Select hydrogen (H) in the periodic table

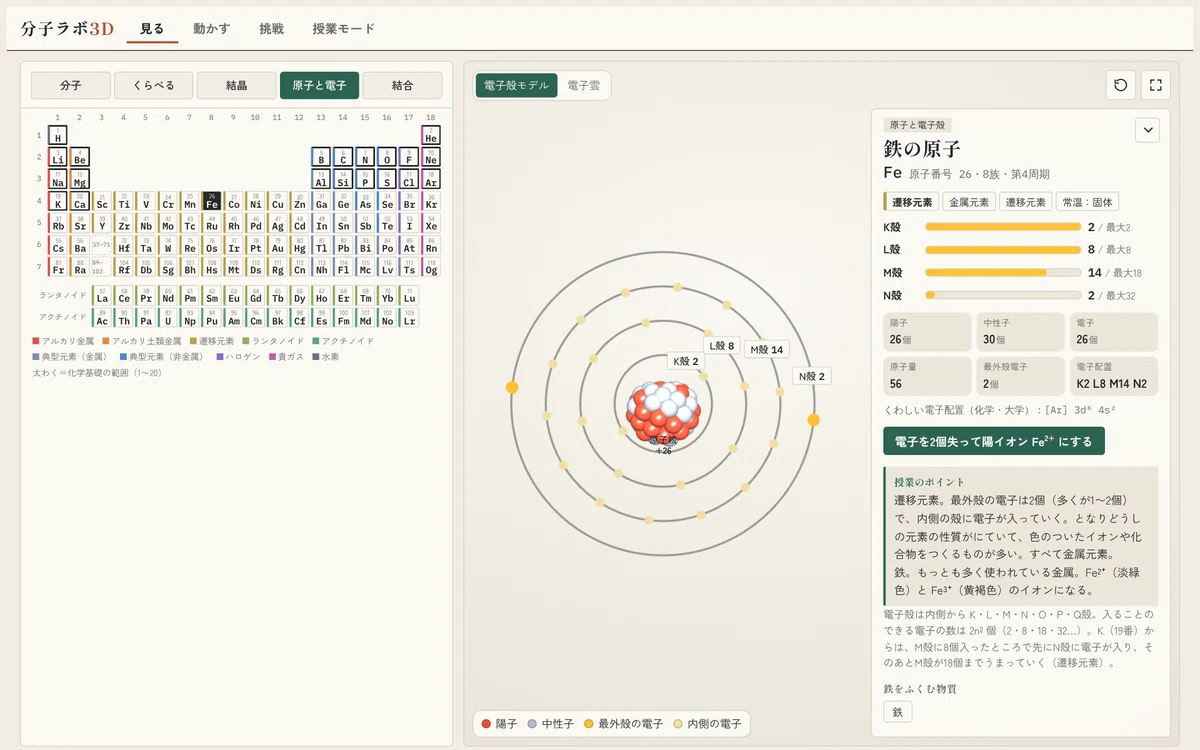point(58,136)
